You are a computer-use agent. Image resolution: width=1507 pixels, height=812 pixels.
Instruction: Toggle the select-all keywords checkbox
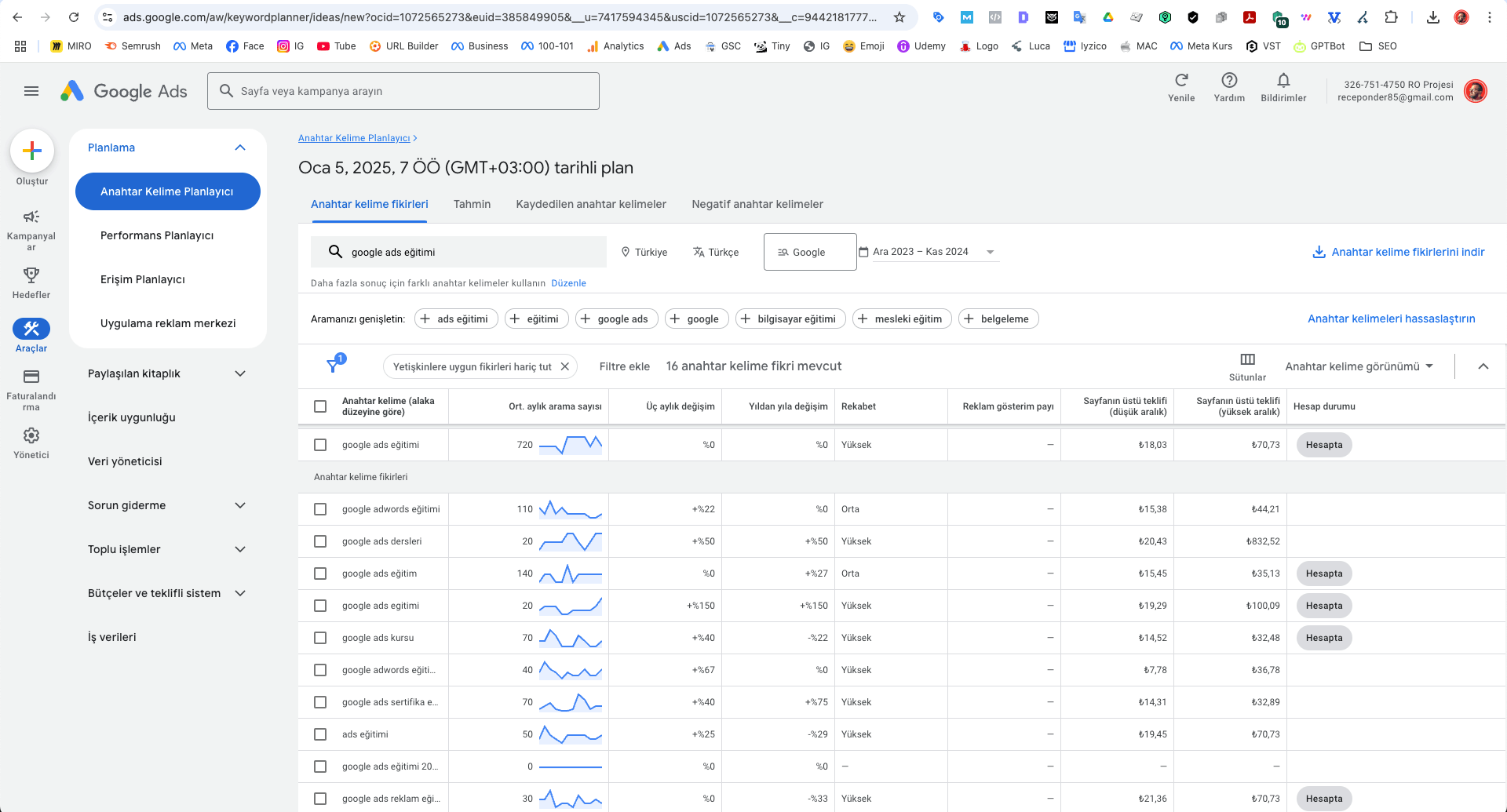pyautogui.click(x=320, y=406)
